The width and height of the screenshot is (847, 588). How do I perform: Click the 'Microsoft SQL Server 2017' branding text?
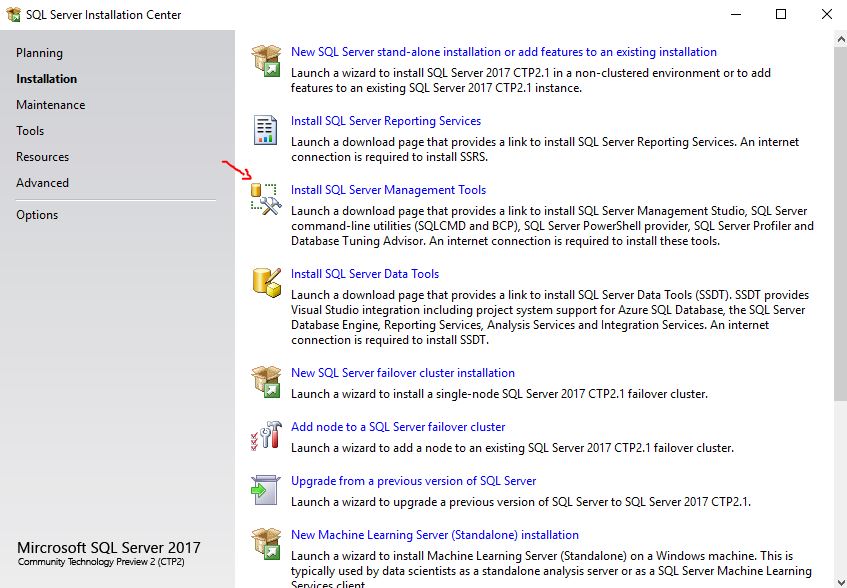pyautogui.click(x=109, y=548)
